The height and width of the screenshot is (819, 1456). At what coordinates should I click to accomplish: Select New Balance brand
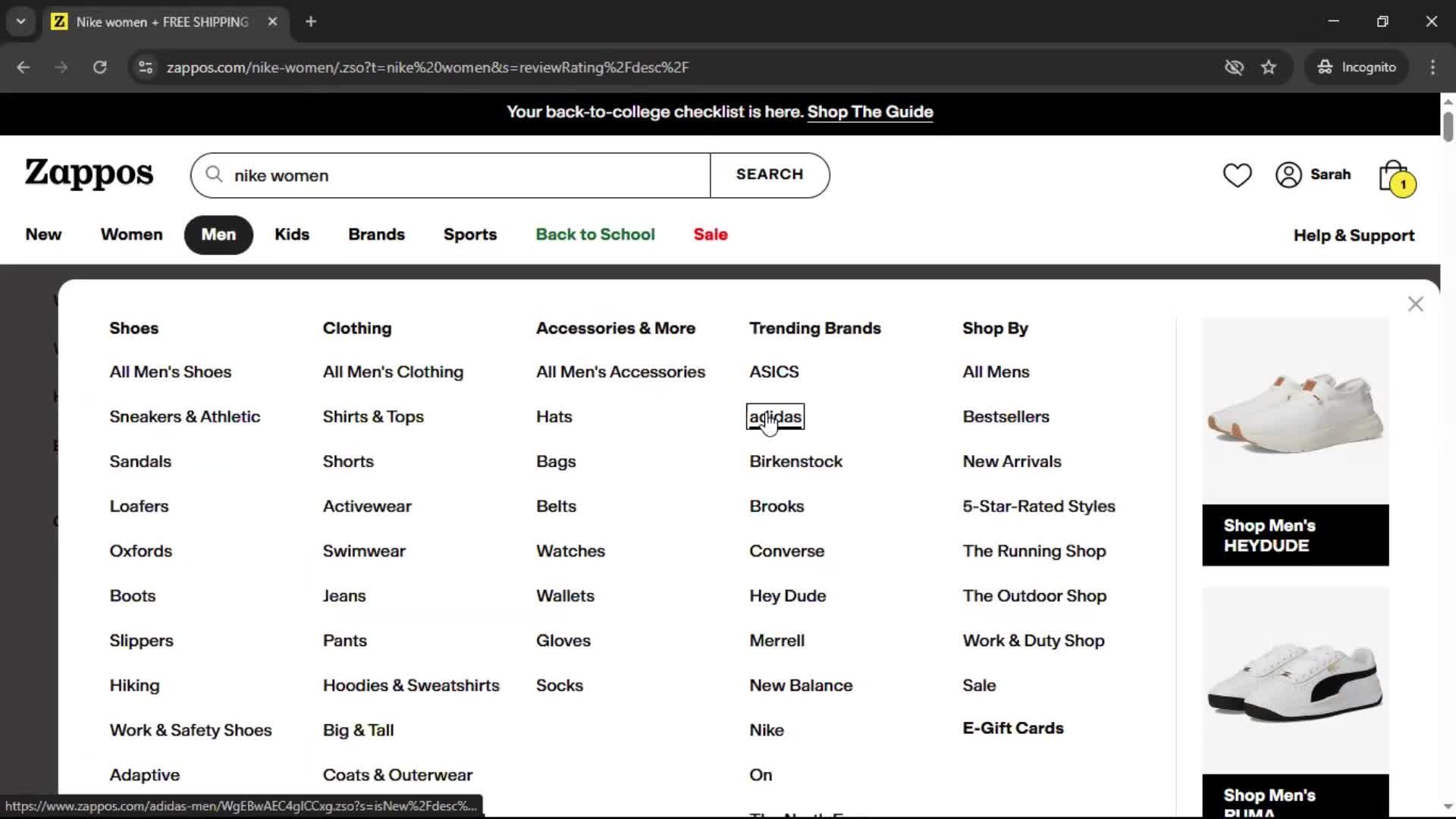pos(801,685)
